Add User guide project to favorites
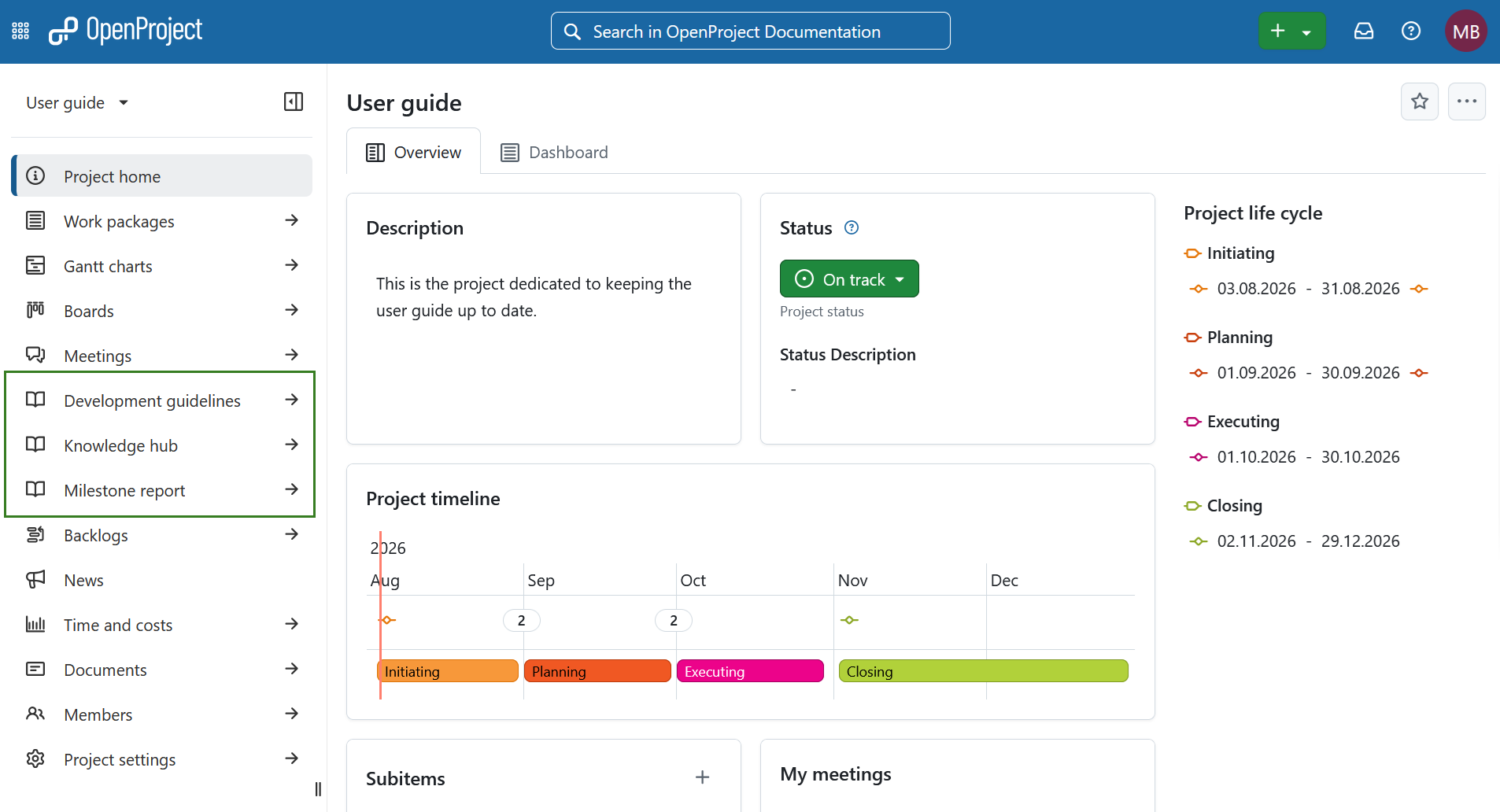This screenshot has height=812, width=1500. click(1420, 101)
